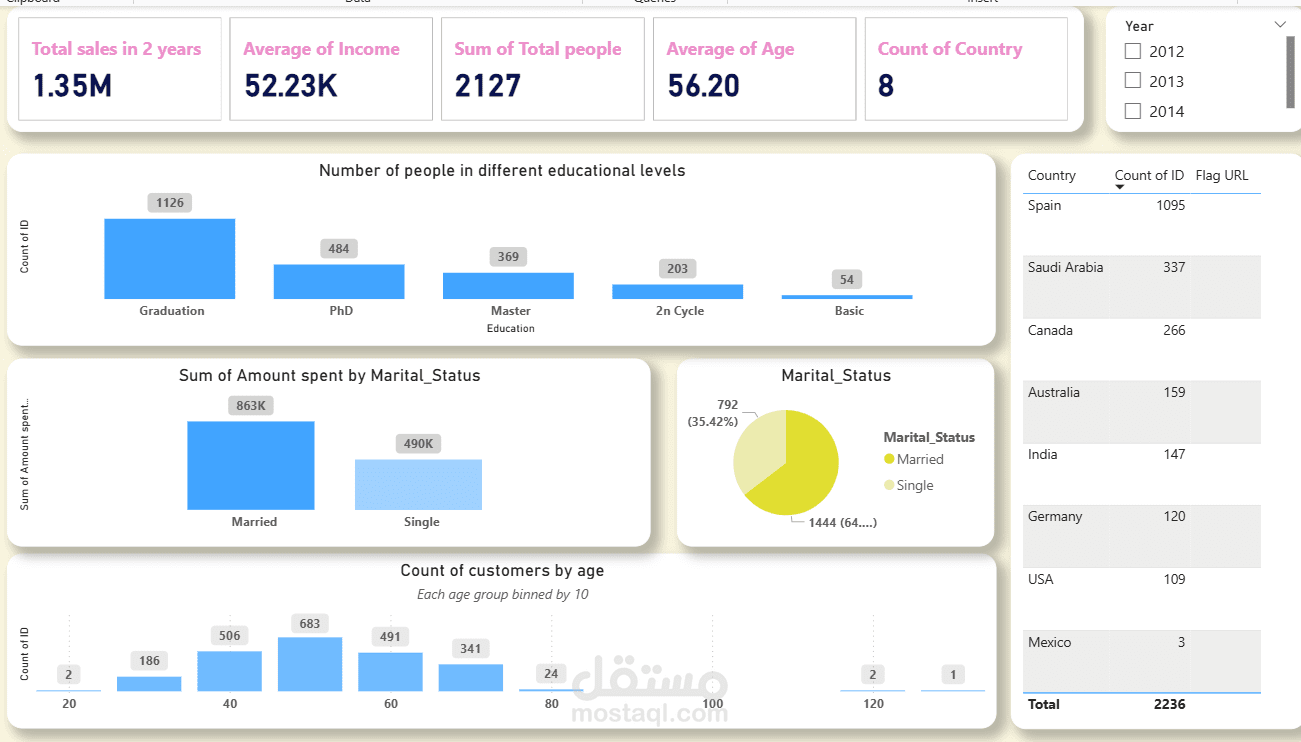Select the Average of Age card title
This screenshot has height=742, width=1301.
coord(730,49)
